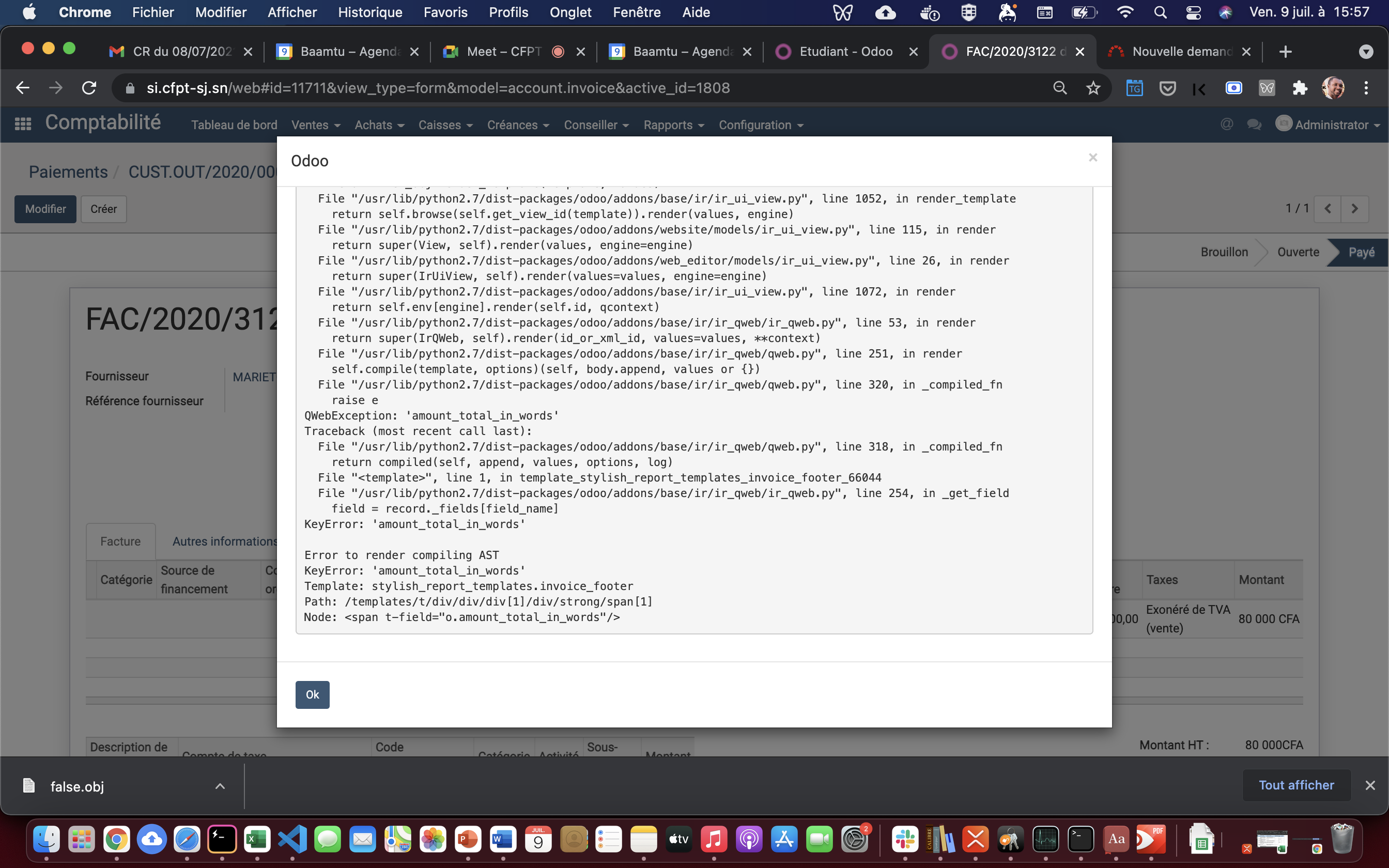Click the Tout afficher downloads button

[x=1296, y=785]
